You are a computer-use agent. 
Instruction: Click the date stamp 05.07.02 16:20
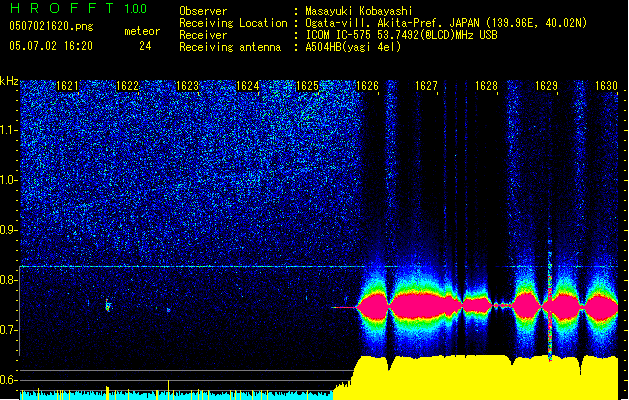(51, 45)
